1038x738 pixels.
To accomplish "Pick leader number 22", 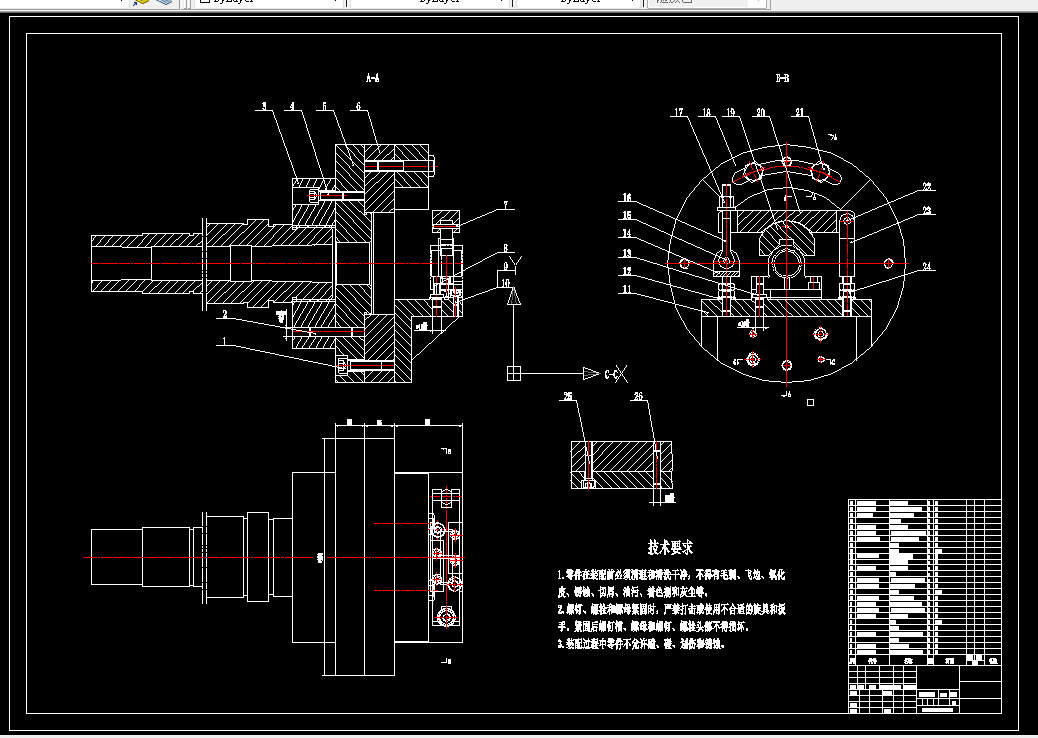I will click(x=927, y=187).
